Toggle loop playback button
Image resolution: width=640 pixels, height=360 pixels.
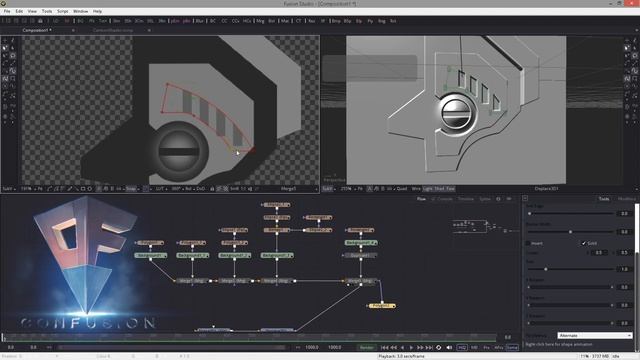(x=439, y=347)
